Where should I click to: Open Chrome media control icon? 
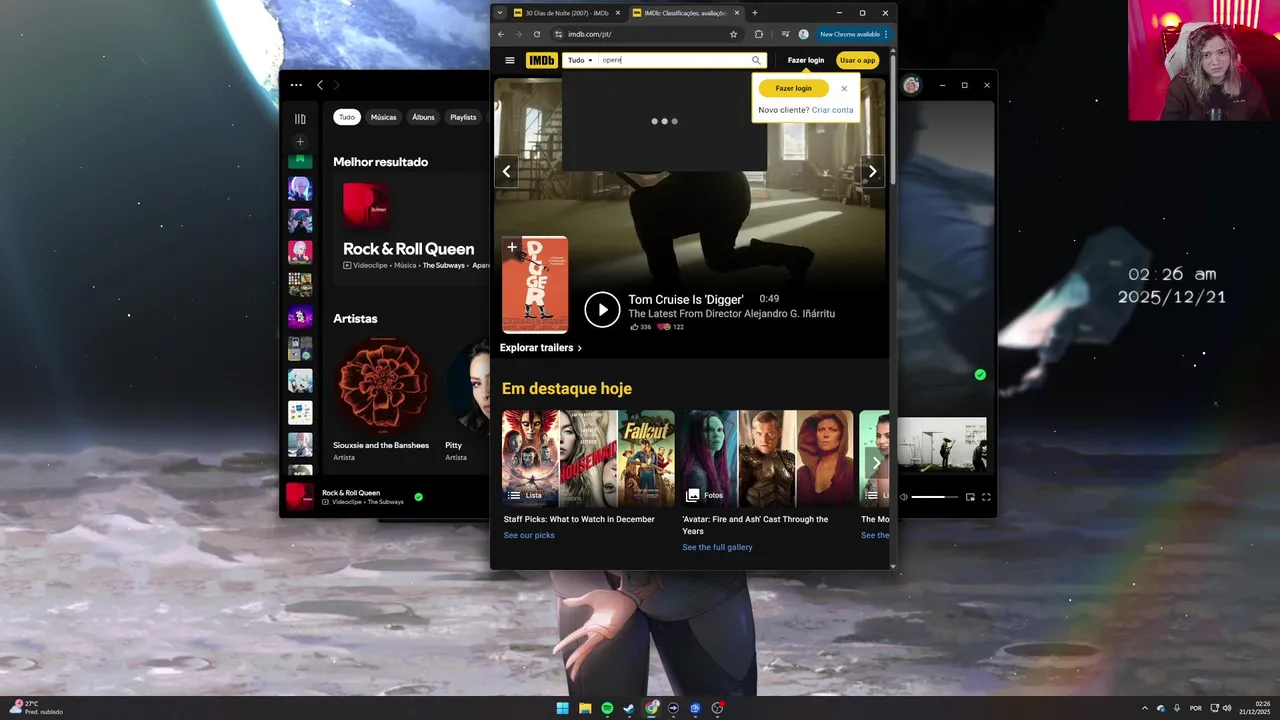[785, 34]
